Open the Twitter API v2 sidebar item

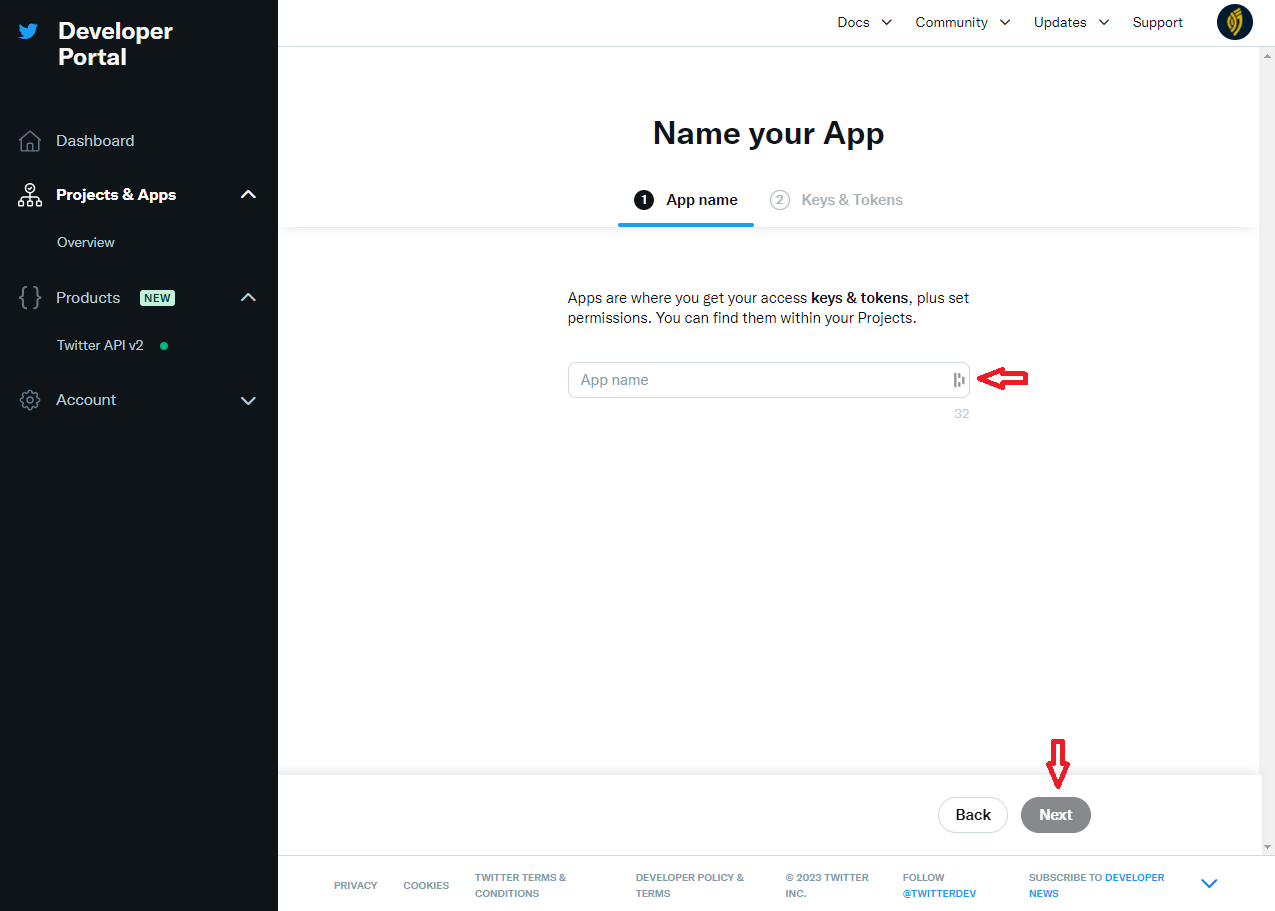(100, 345)
